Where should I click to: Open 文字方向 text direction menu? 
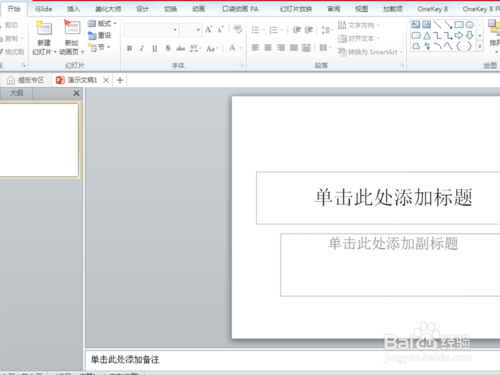pos(359,25)
